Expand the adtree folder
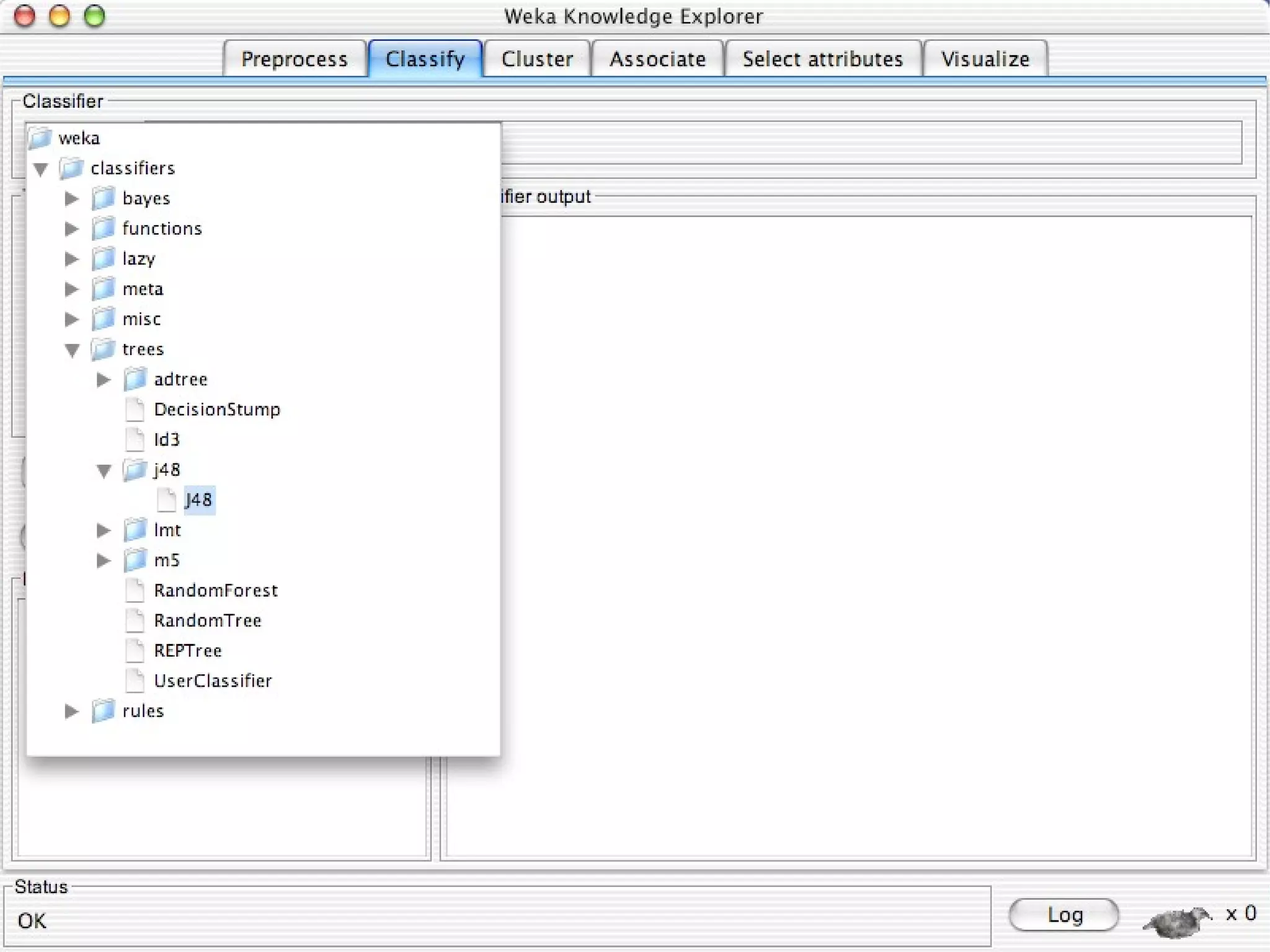Image resolution: width=1270 pixels, height=952 pixels. pos(104,379)
